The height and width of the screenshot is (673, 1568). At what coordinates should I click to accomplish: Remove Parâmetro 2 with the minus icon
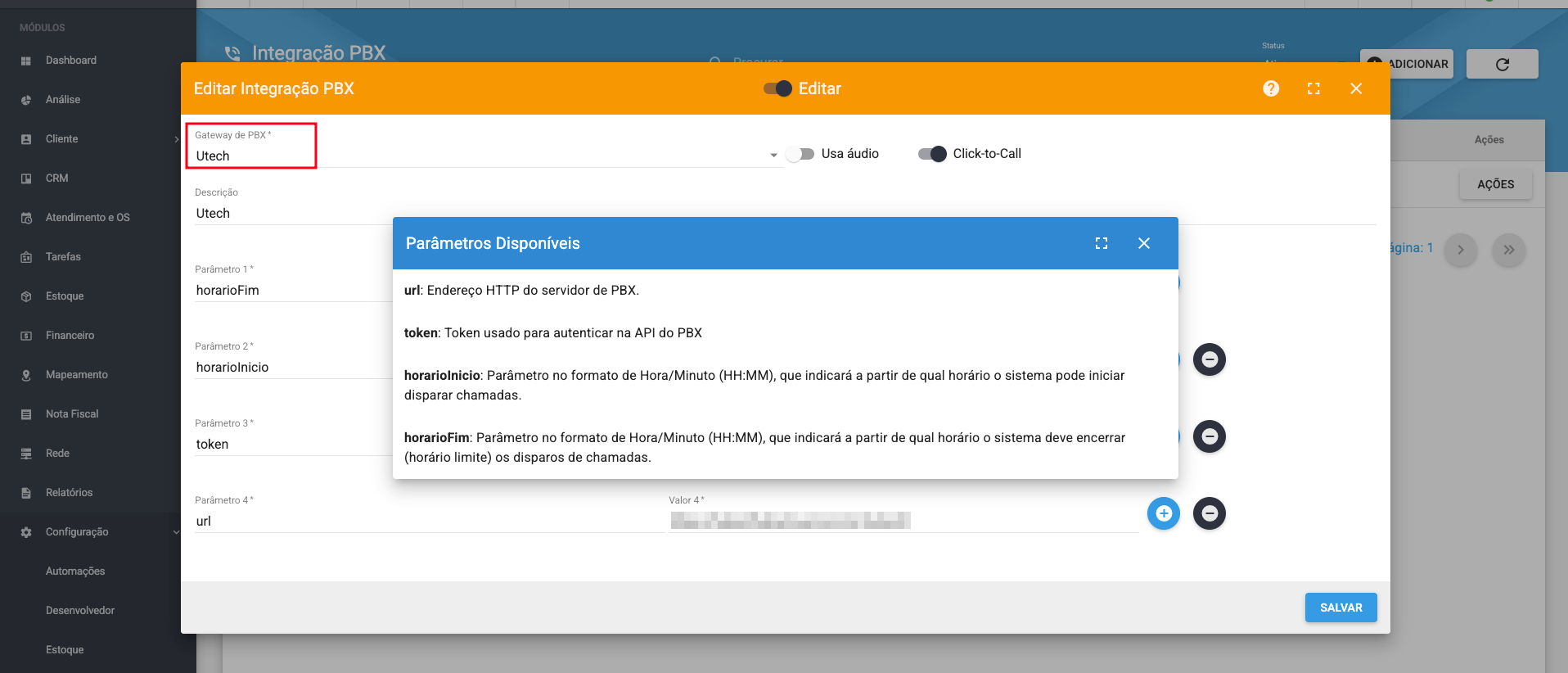pyautogui.click(x=1210, y=359)
